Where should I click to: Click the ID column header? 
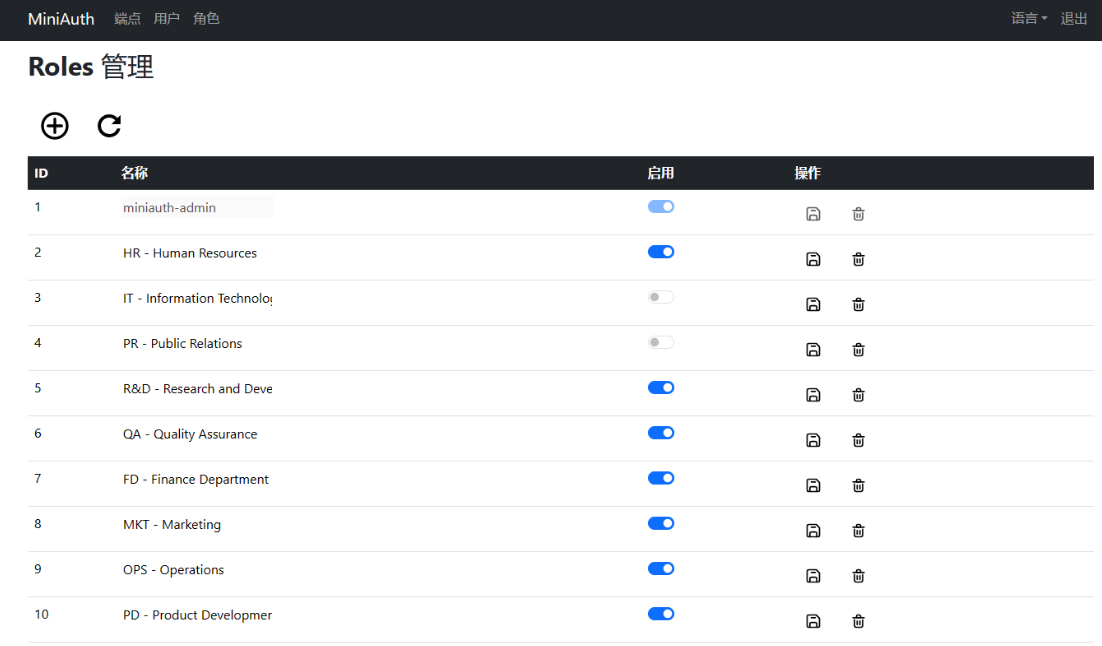tap(41, 173)
